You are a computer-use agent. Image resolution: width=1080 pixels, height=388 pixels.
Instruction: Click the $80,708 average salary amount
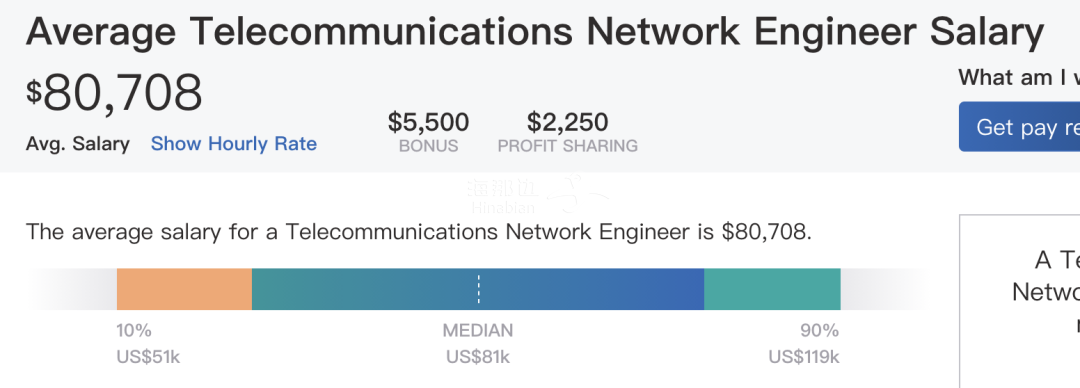(x=114, y=92)
